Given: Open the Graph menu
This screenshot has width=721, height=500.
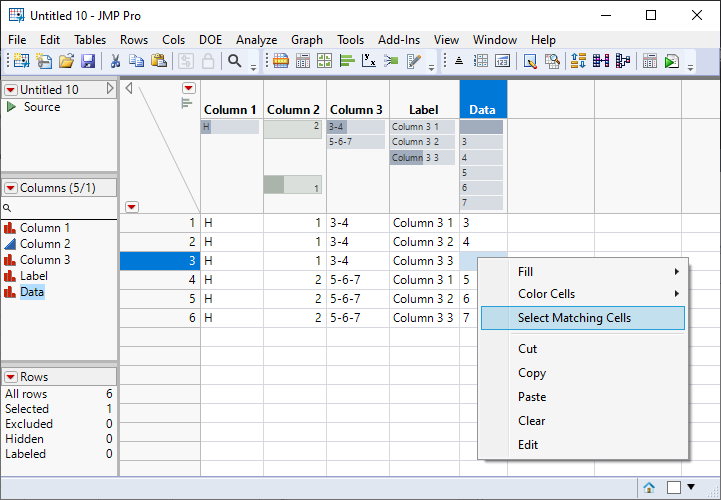Looking at the screenshot, I should (307, 40).
